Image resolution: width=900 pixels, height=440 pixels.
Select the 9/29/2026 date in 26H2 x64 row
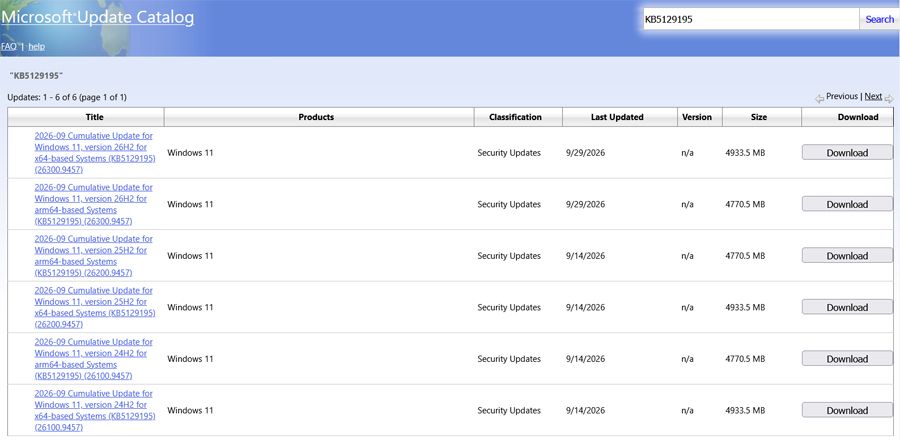[x=585, y=153]
